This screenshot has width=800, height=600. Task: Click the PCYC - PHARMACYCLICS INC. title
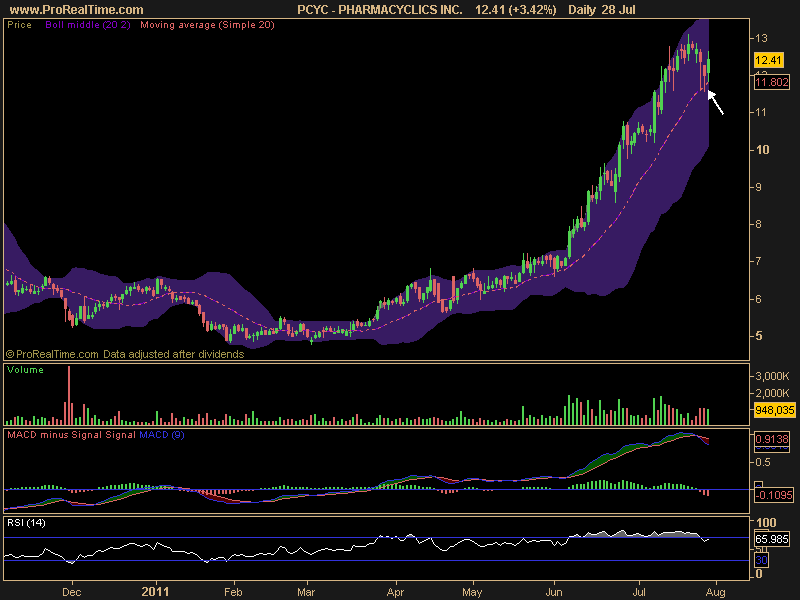[x=380, y=10]
